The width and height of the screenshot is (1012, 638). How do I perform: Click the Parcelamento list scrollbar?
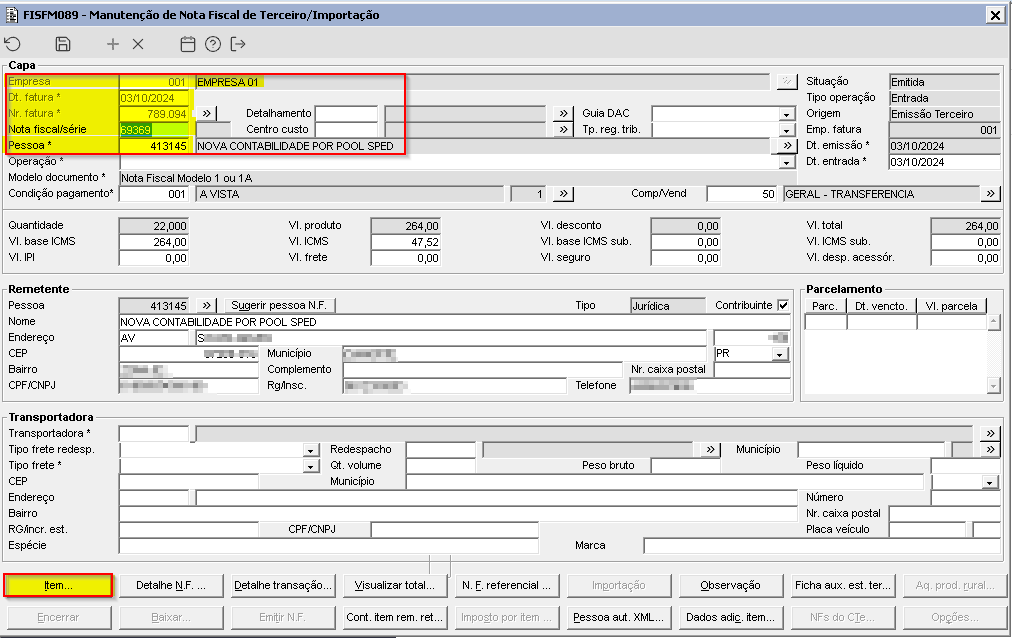coord(993,353)
